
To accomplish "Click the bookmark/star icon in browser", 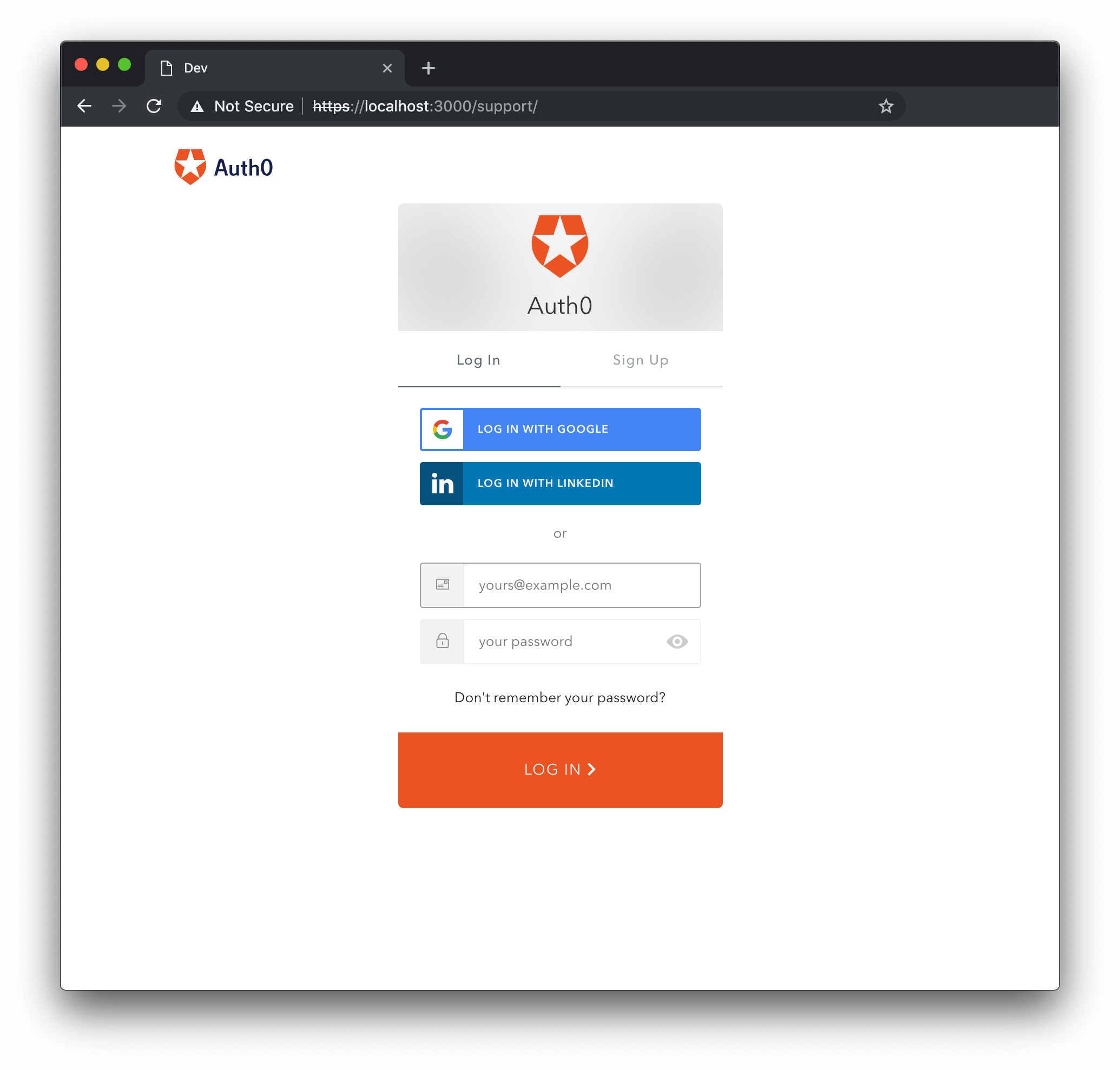I will pyautogui.click(x=885, y=107).
